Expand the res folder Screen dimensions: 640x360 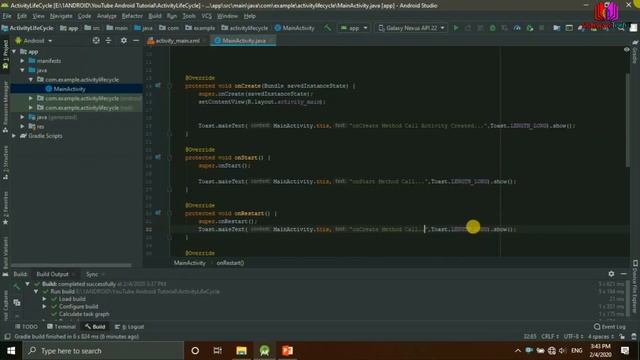click(x=22, y=127)
